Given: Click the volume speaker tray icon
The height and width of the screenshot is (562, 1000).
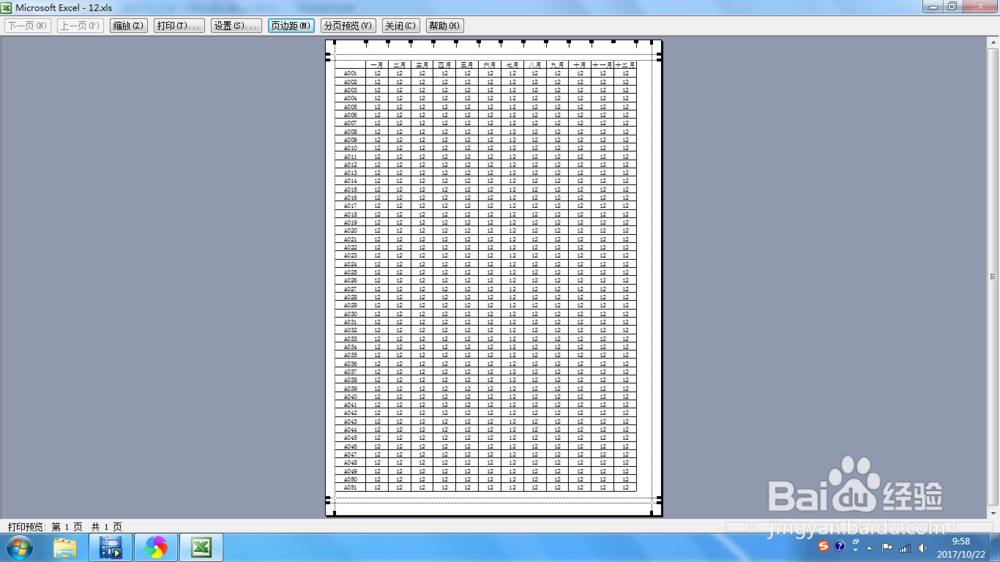Looking at the screenshot, I should 922,547.
